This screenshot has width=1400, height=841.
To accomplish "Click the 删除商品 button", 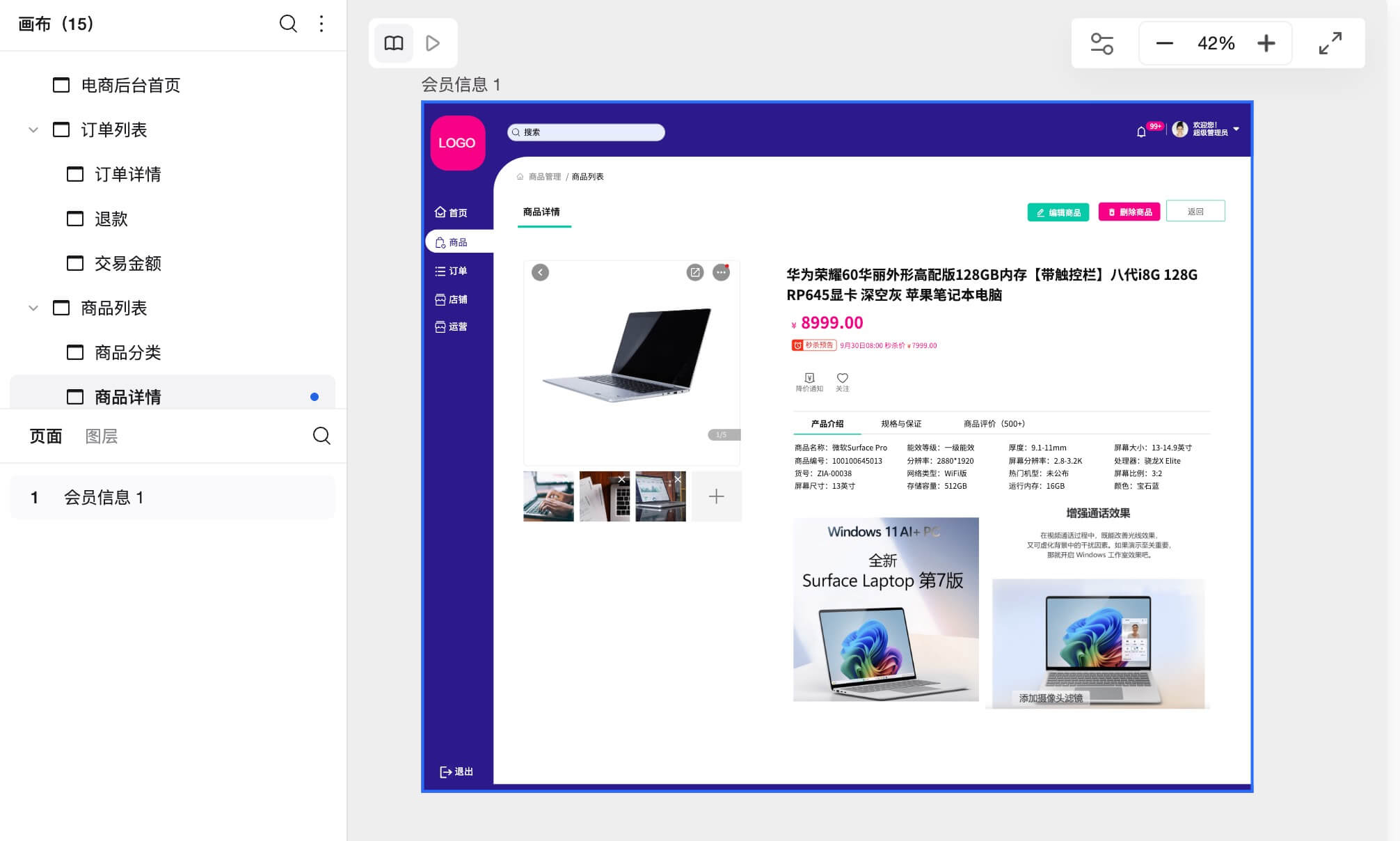I will (x=1130, y=212).
